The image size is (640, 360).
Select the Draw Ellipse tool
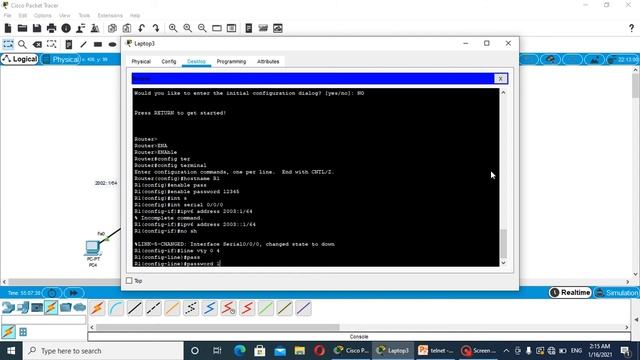(x=112, y=44)
